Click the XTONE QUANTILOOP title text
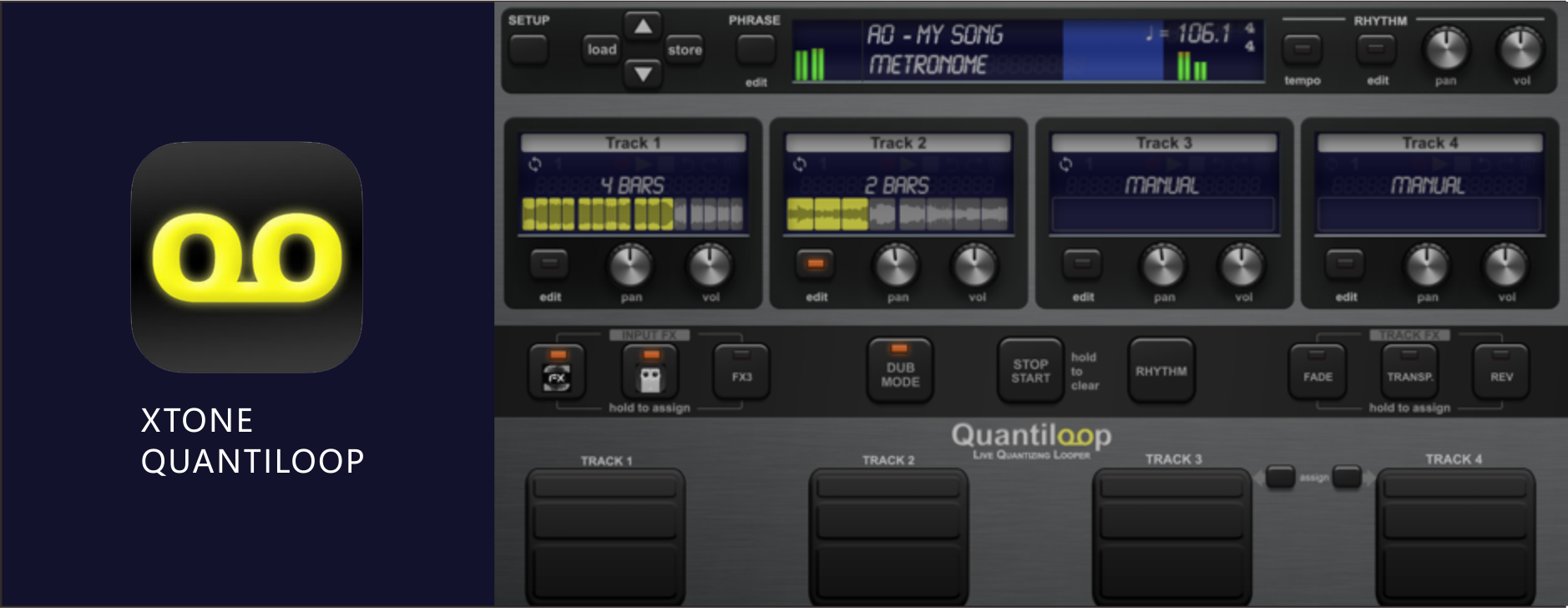The height and width of the screenshot is (608, 1568). click(x=252, y=440)
